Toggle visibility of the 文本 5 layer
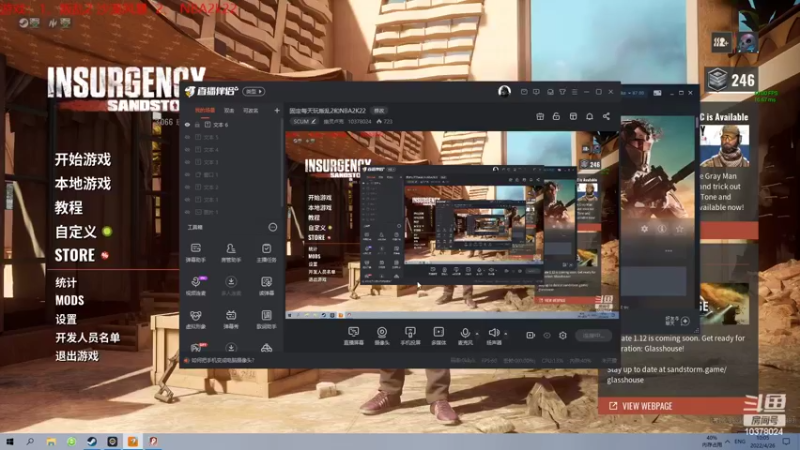The width and height of the screenshot is (800, 450). tap(187, 137)
